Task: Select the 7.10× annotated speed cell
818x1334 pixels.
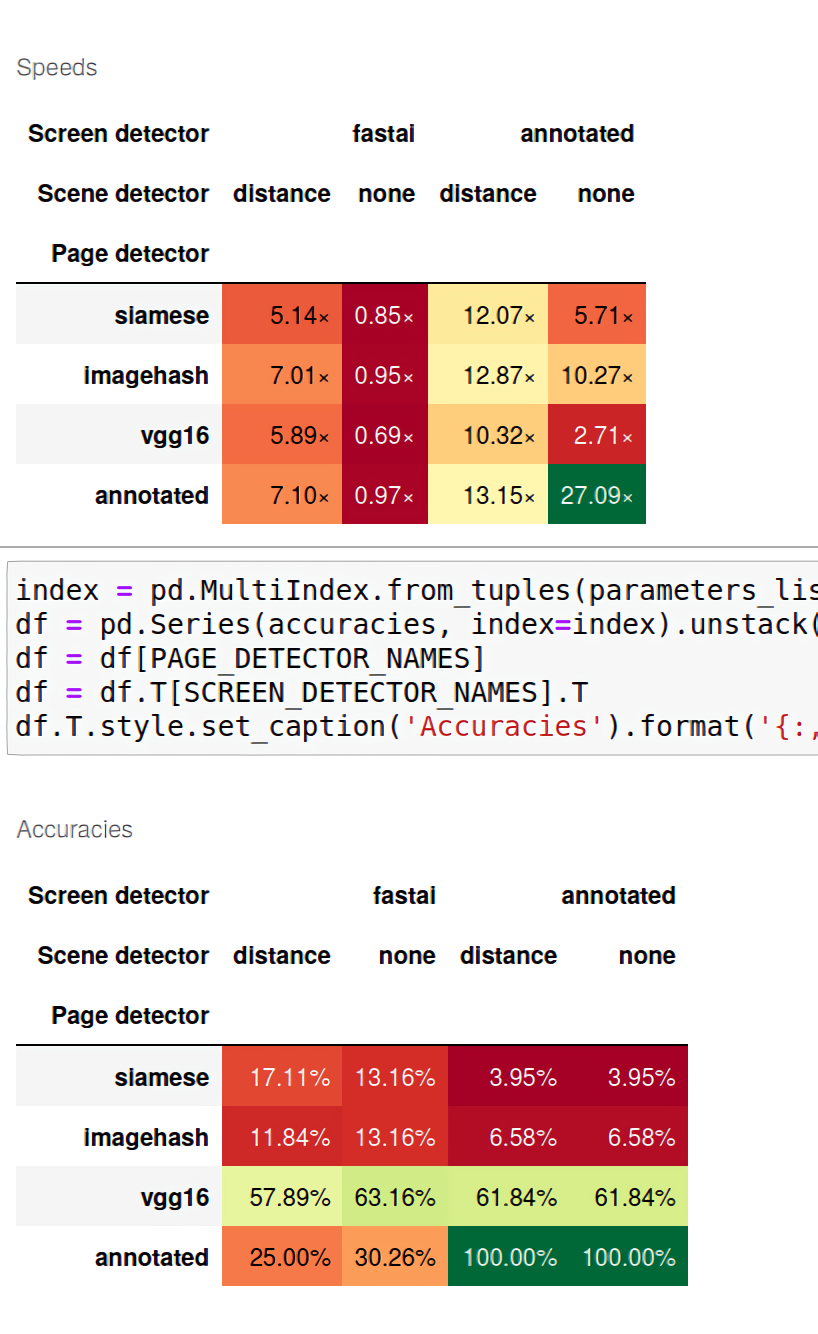Action: click(x=282, y=494)
